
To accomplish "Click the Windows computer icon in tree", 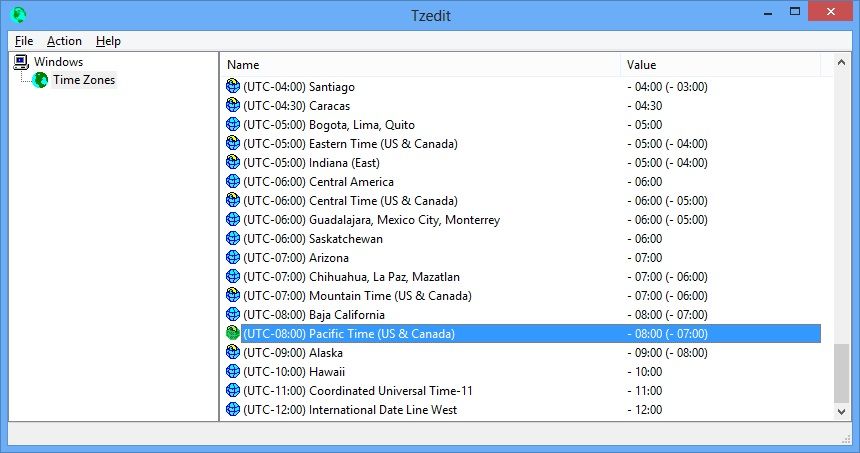I will point(21,61).
